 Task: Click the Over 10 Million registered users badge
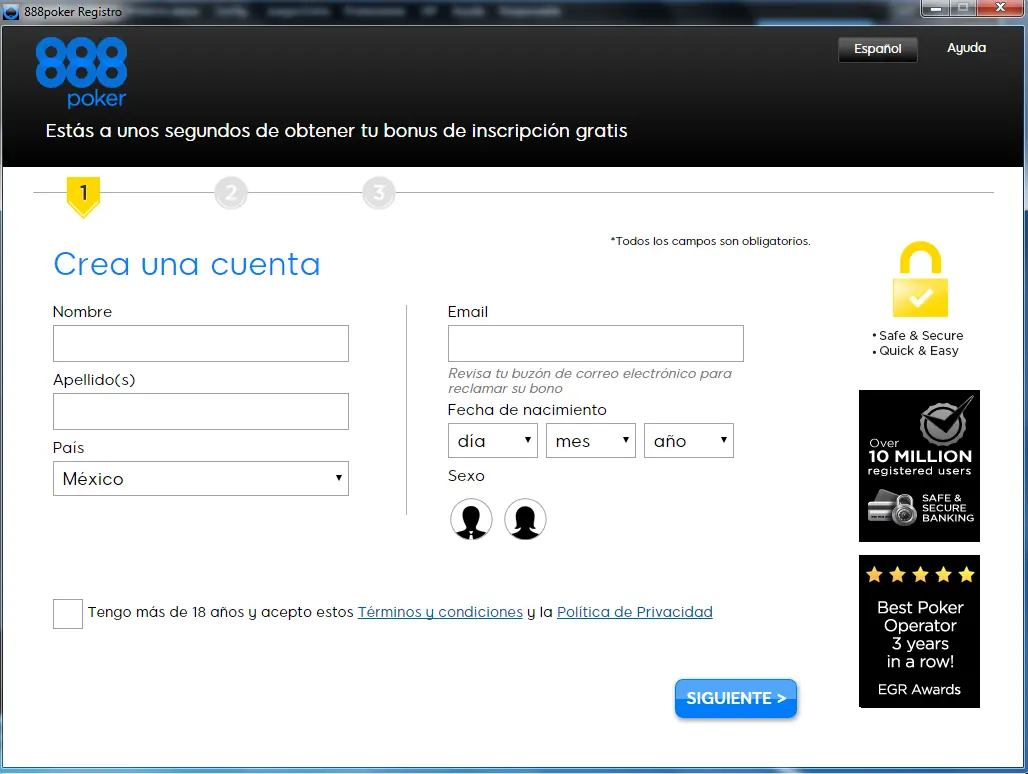pos(919,466)
